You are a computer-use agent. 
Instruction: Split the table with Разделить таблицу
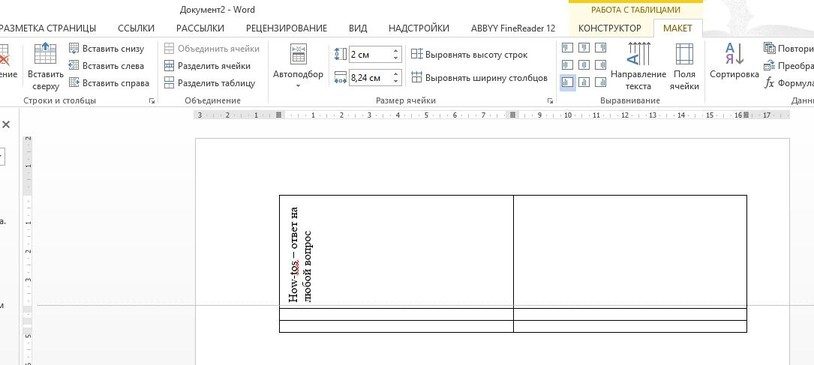(210, 83)
